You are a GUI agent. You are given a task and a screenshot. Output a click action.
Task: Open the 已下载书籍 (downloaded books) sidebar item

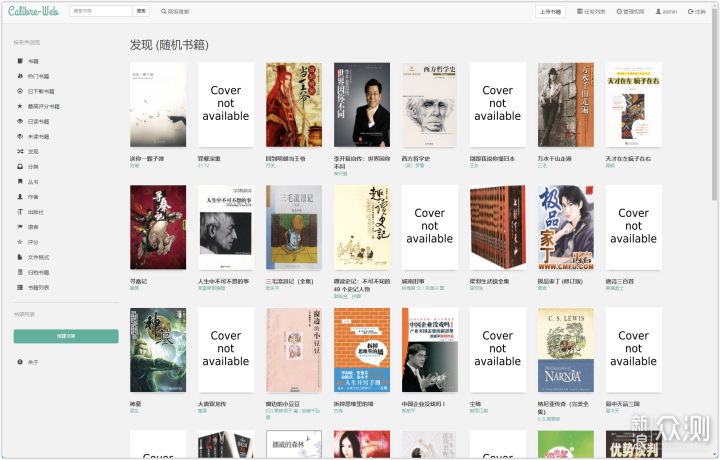click(40, 91)
